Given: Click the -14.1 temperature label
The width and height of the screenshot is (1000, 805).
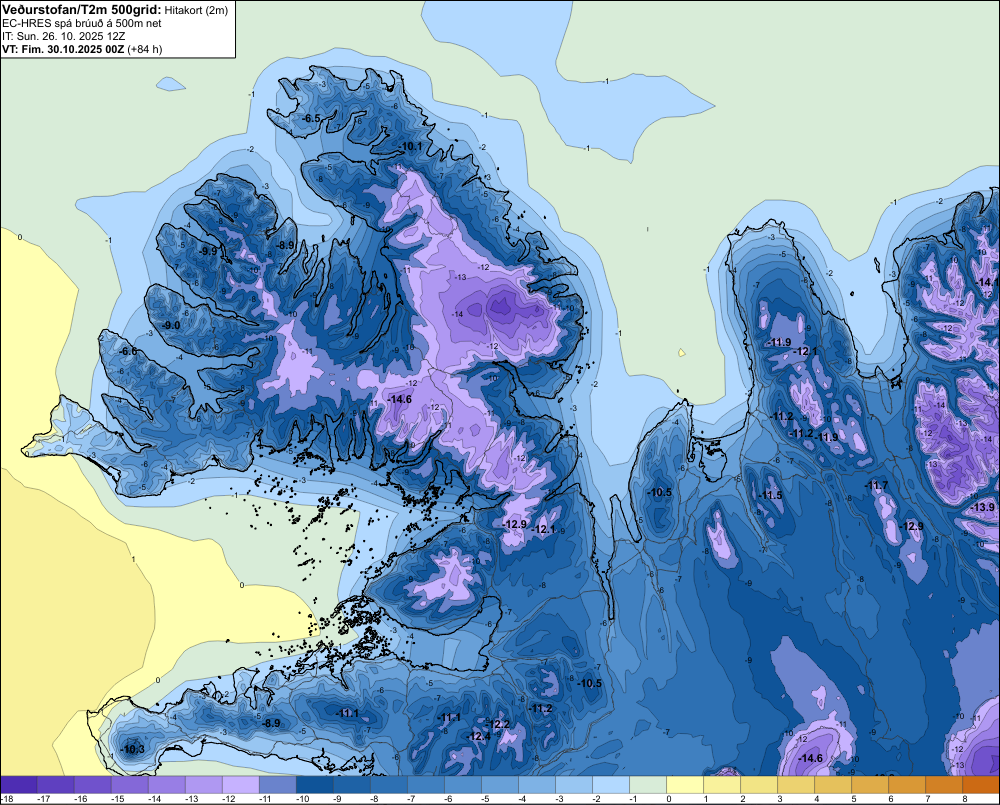Looking at the screenshot, I should pyautogui.click(x=987, y=282).
